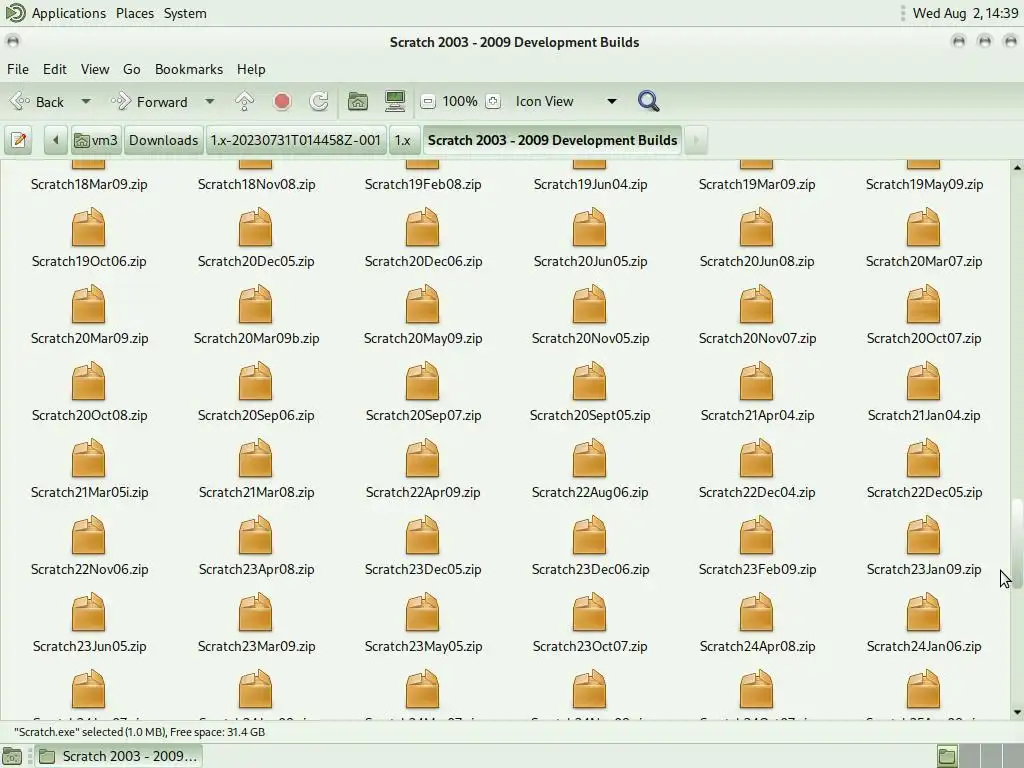Reload the current folder
1024x768 pixels.
(319, 102)
